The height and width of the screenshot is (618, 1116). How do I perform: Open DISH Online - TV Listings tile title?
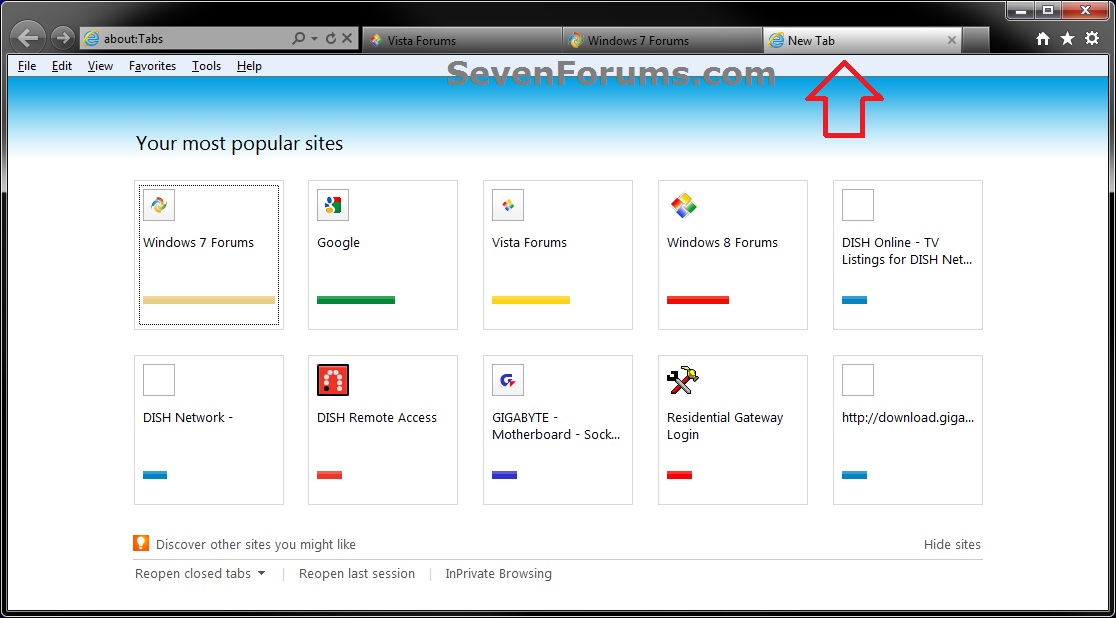[x=907, y=251]
